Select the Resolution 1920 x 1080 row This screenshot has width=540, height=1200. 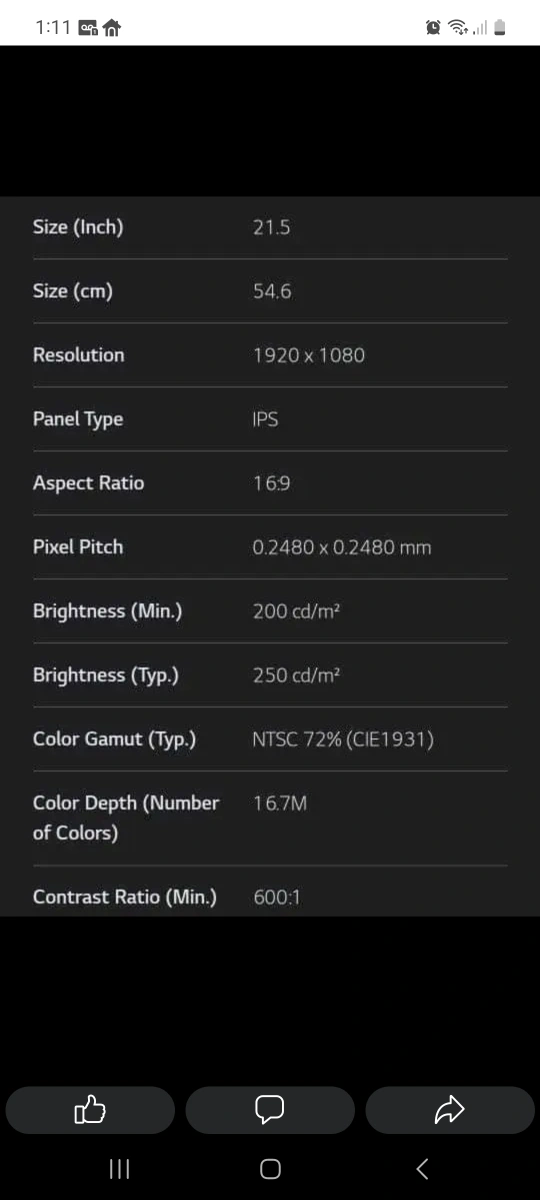[x=270, y=355]
